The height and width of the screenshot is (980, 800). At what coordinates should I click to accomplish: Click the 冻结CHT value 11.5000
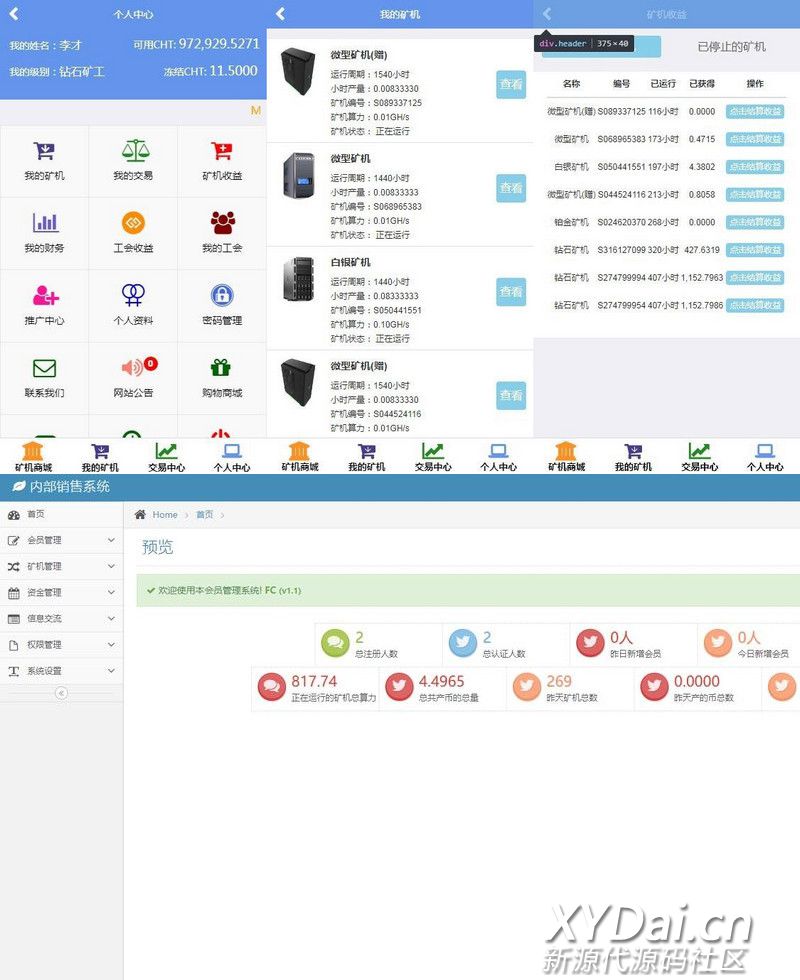coord(233,71)
